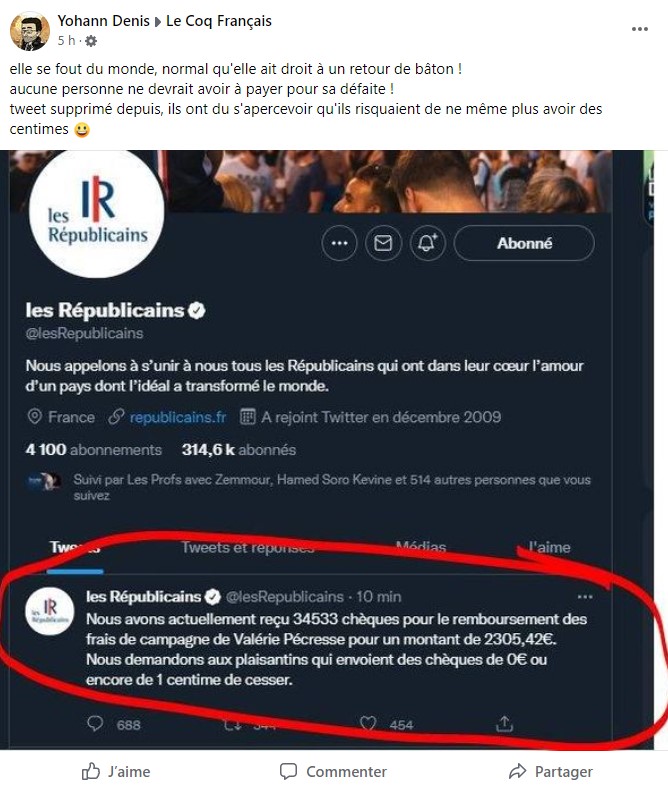The image size is (668, 790).
Task: Click the tweet share upload icon
Action: click(x=504, y=724)
